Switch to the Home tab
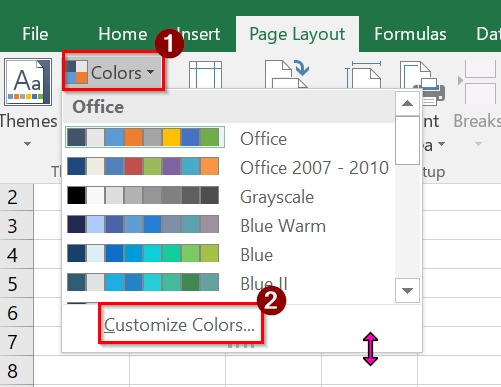This screenshot has width=501, height=387. (x=123, y=34)
